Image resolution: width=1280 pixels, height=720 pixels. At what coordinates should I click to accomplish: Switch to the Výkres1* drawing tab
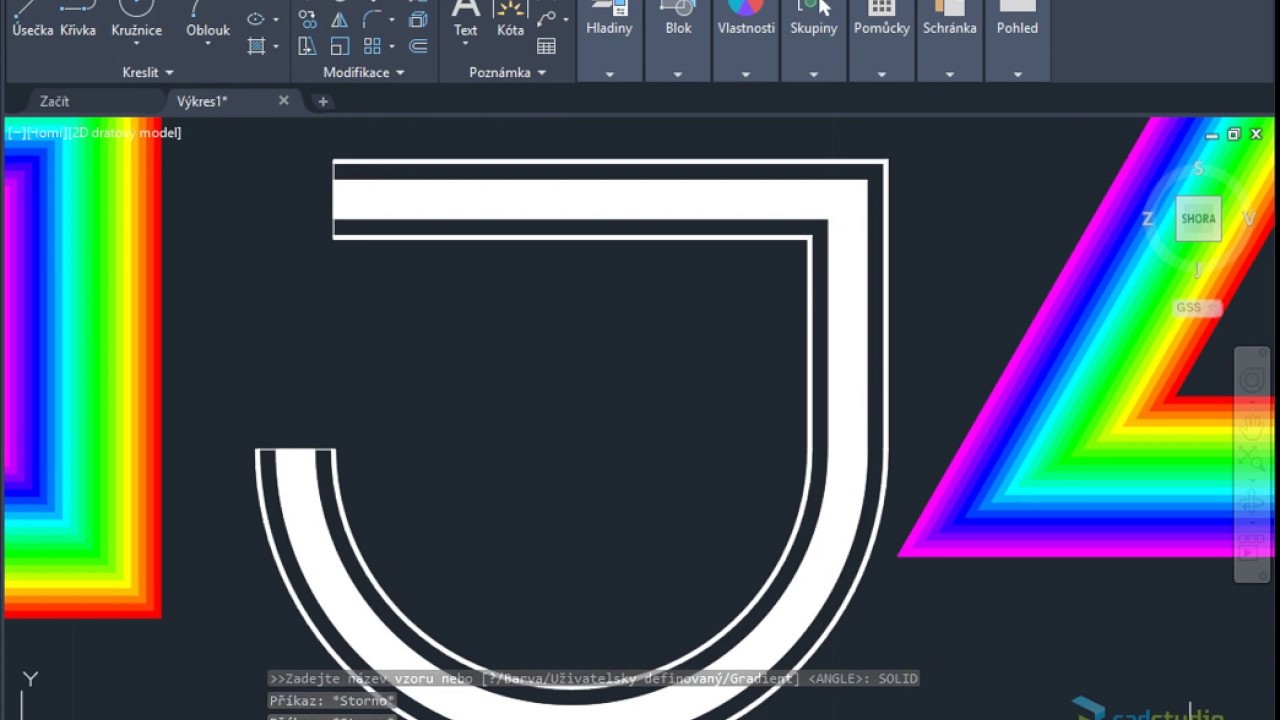202,101
